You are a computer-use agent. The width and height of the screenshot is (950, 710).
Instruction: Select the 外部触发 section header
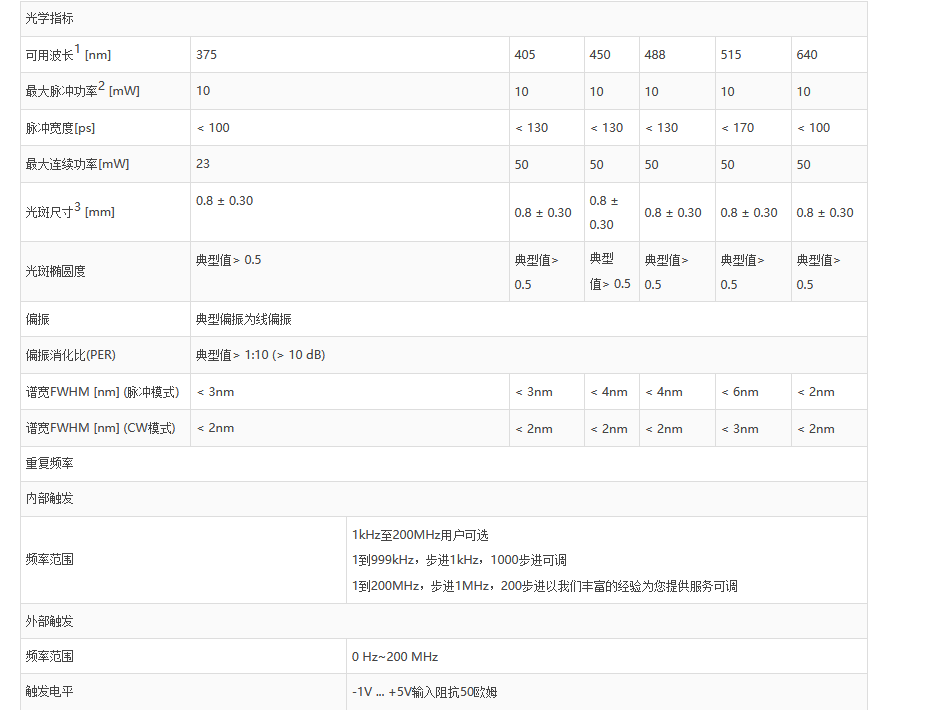[x=49, y=621]
